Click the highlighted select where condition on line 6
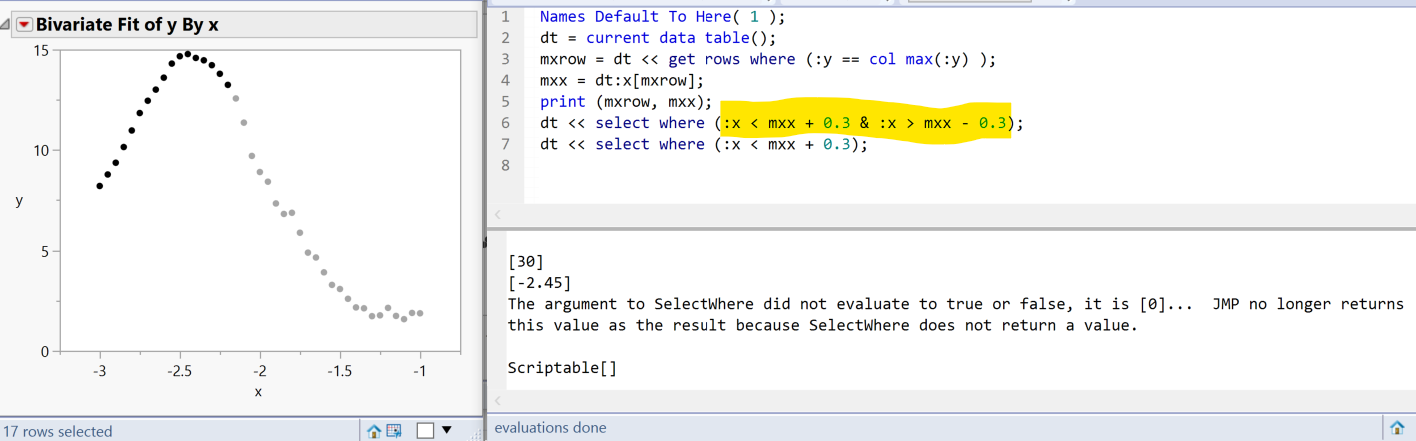 click(866, 123)
